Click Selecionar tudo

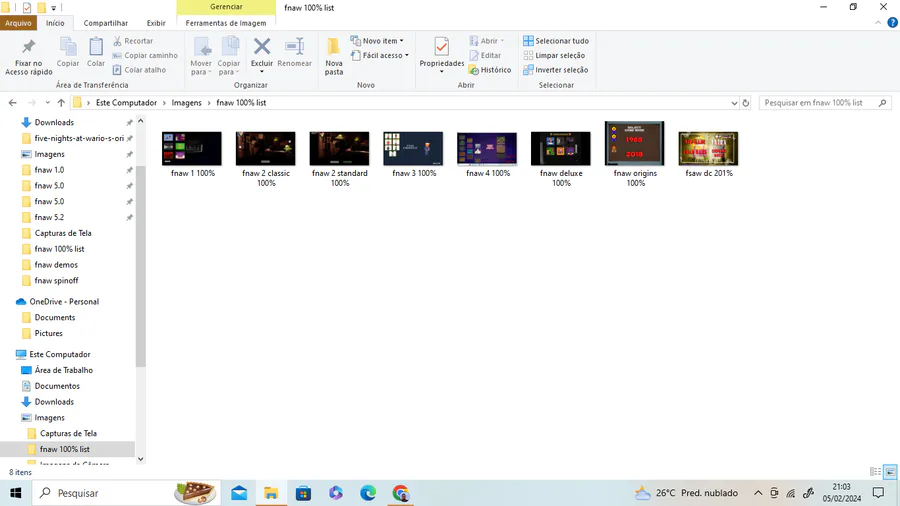coord(556,41)
